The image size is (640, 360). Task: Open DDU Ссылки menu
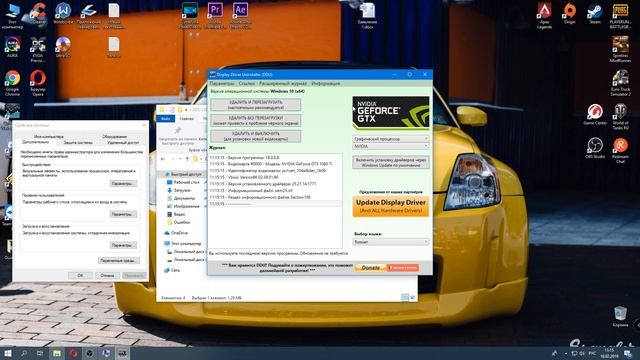[x=247, y=83]
